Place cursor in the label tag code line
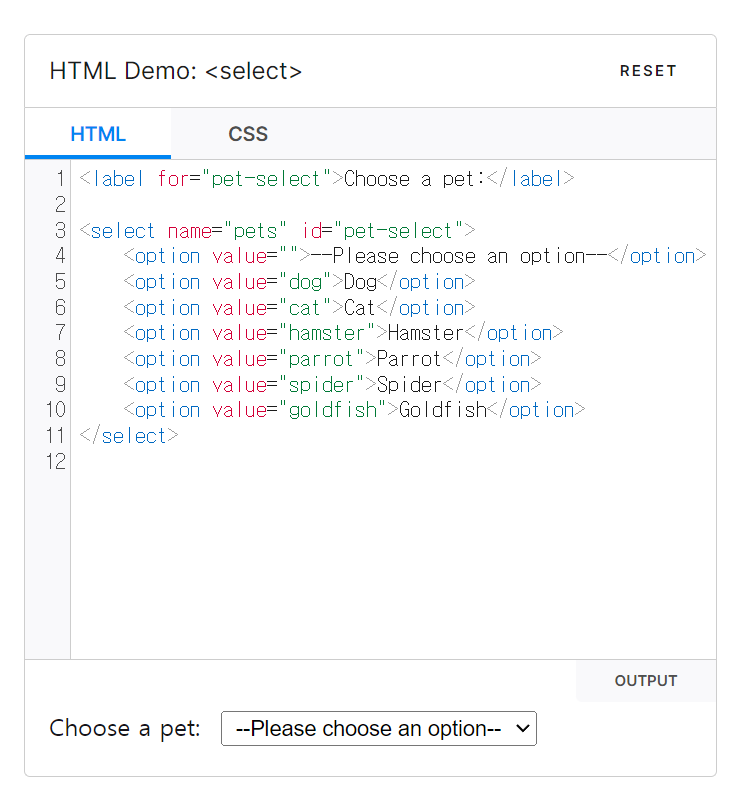The image size is (730, 795). [x=326, y=179]
